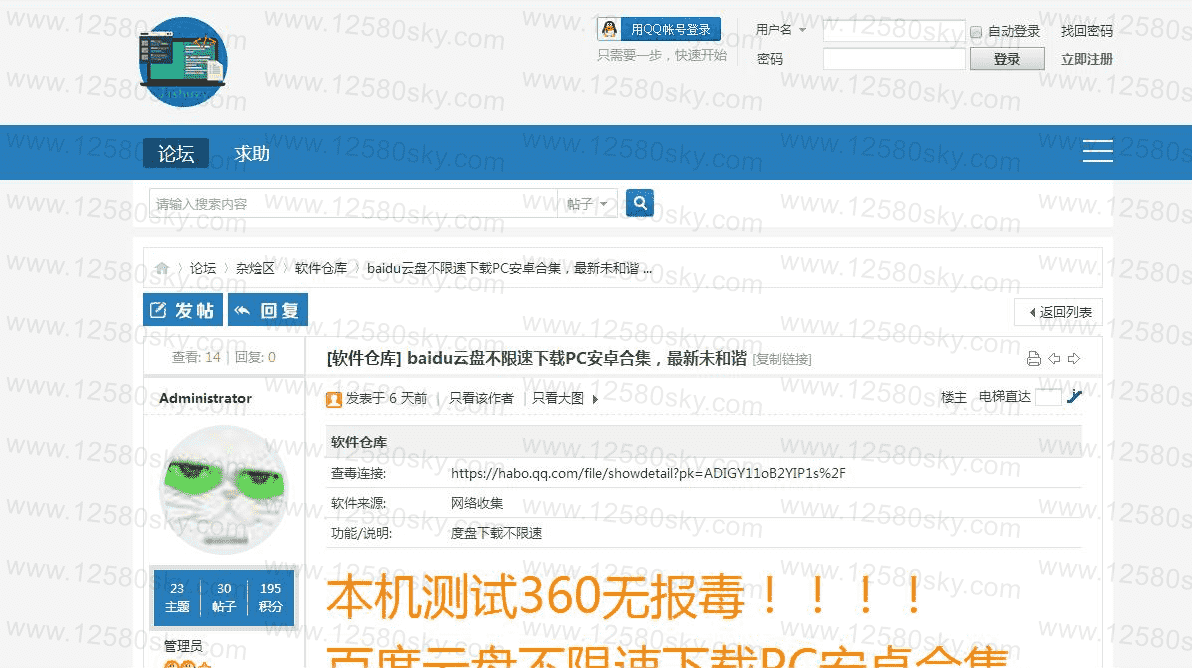Click the 登录 button
The image size is (1192, 668).
tap(1007, 59)
